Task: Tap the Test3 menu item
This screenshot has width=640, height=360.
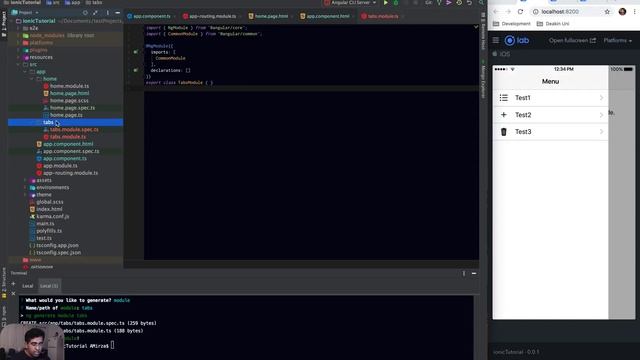Action: point(550,132)
